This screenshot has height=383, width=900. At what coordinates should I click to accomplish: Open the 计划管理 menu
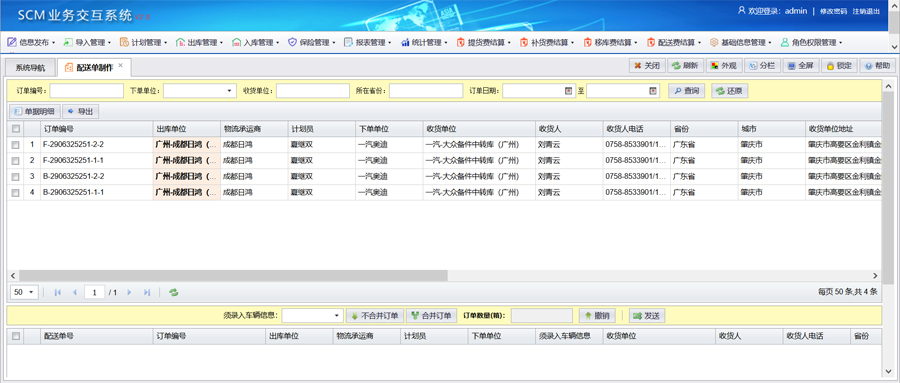point(143,42)
